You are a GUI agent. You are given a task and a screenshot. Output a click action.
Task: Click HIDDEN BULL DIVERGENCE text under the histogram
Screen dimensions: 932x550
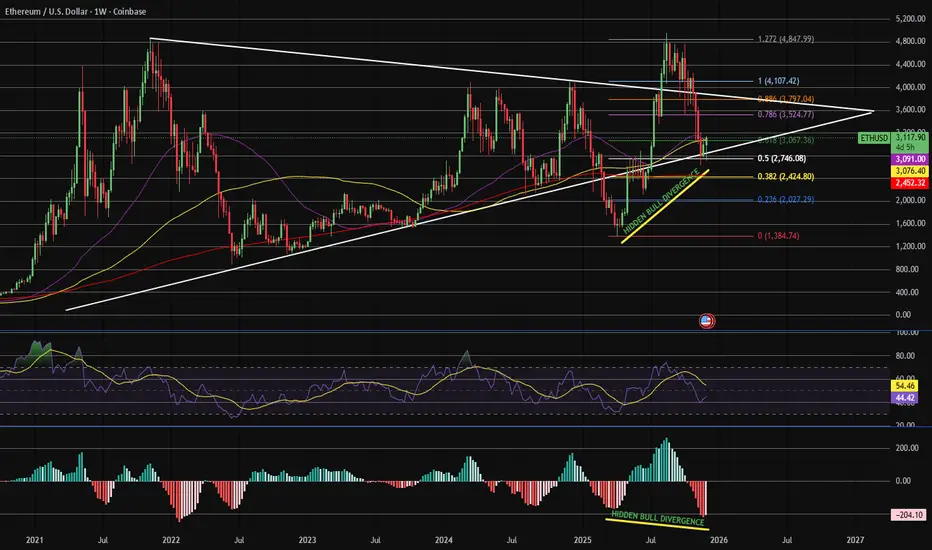pyautogui.click(x=657, y=517)
